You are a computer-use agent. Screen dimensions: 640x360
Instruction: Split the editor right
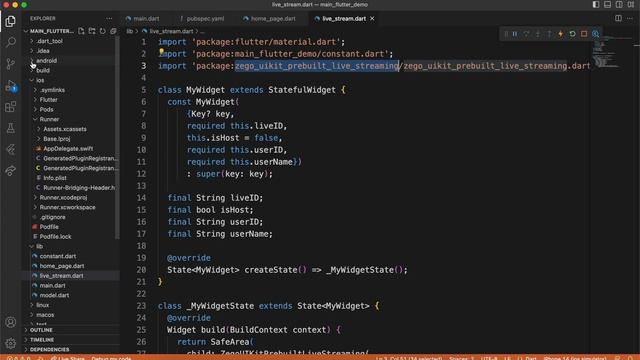coord(618,18)
